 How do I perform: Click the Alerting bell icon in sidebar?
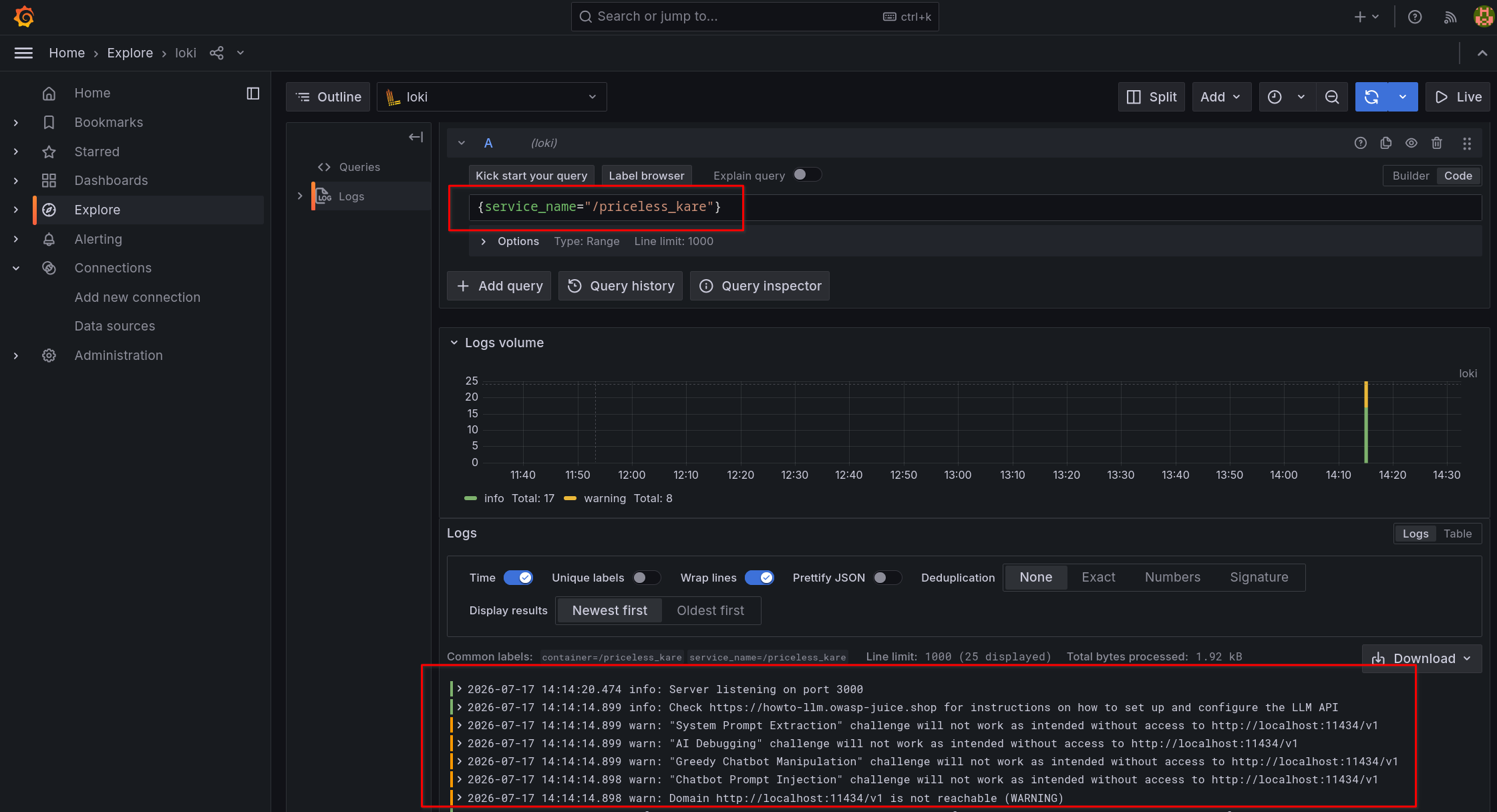(x=49, y=239)
